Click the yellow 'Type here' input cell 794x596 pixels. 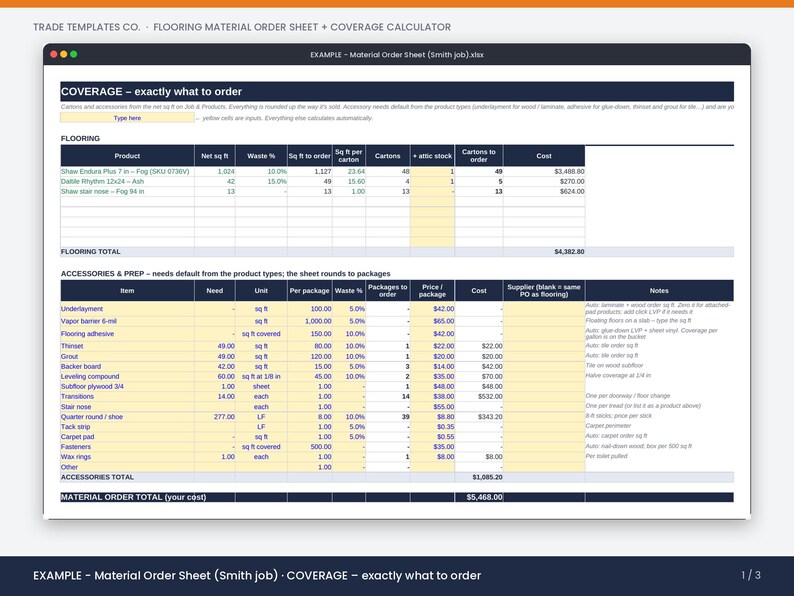(127, 118)
